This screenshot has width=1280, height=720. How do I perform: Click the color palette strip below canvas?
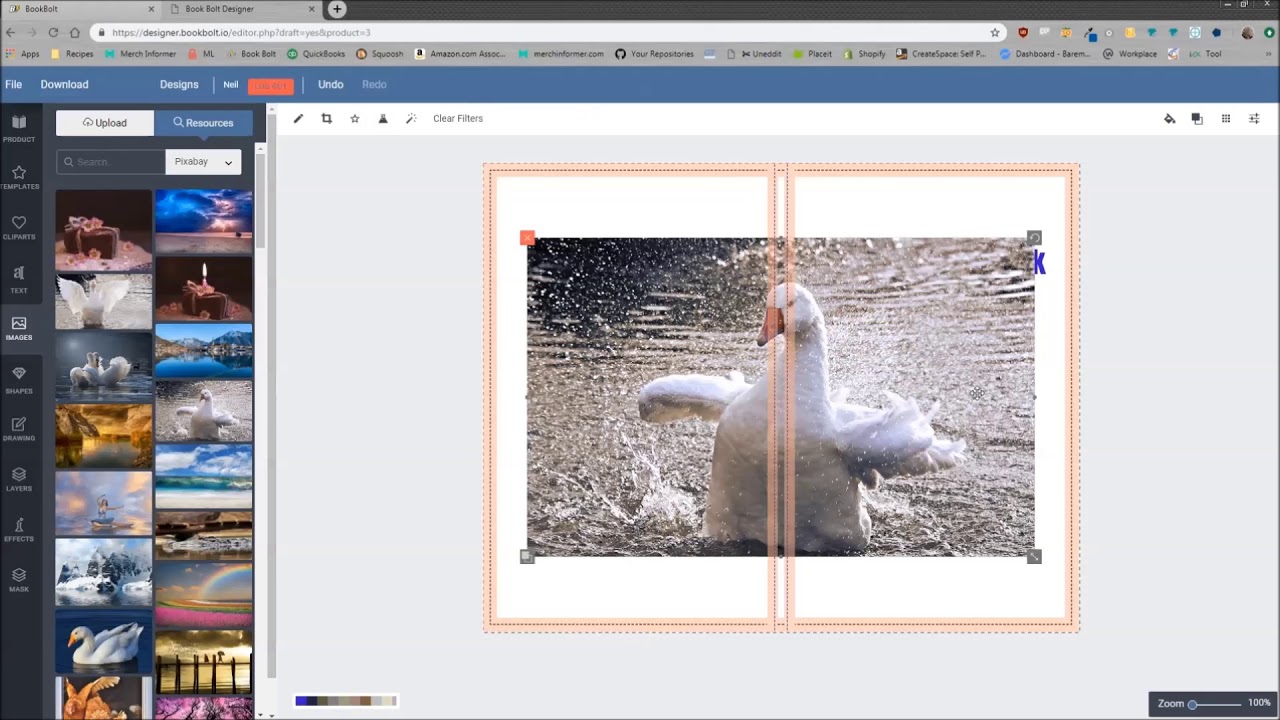(346, 701)
